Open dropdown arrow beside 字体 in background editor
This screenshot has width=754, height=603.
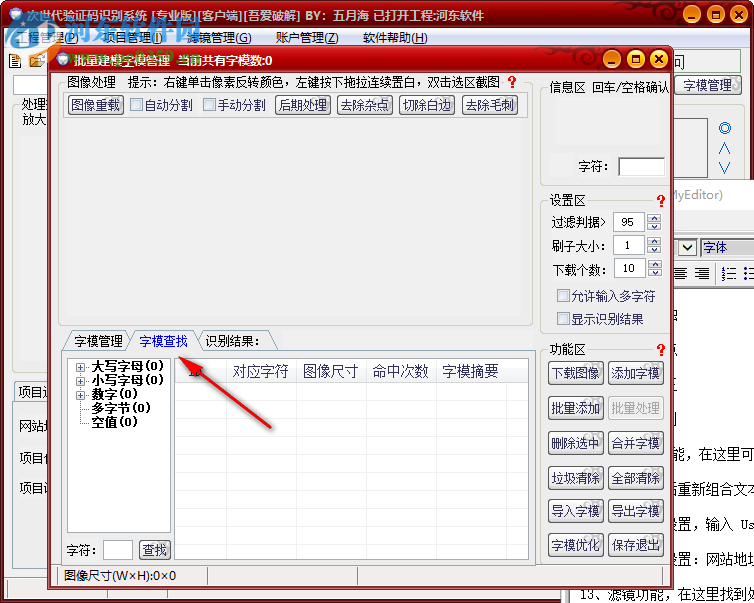tap(688, 248)
